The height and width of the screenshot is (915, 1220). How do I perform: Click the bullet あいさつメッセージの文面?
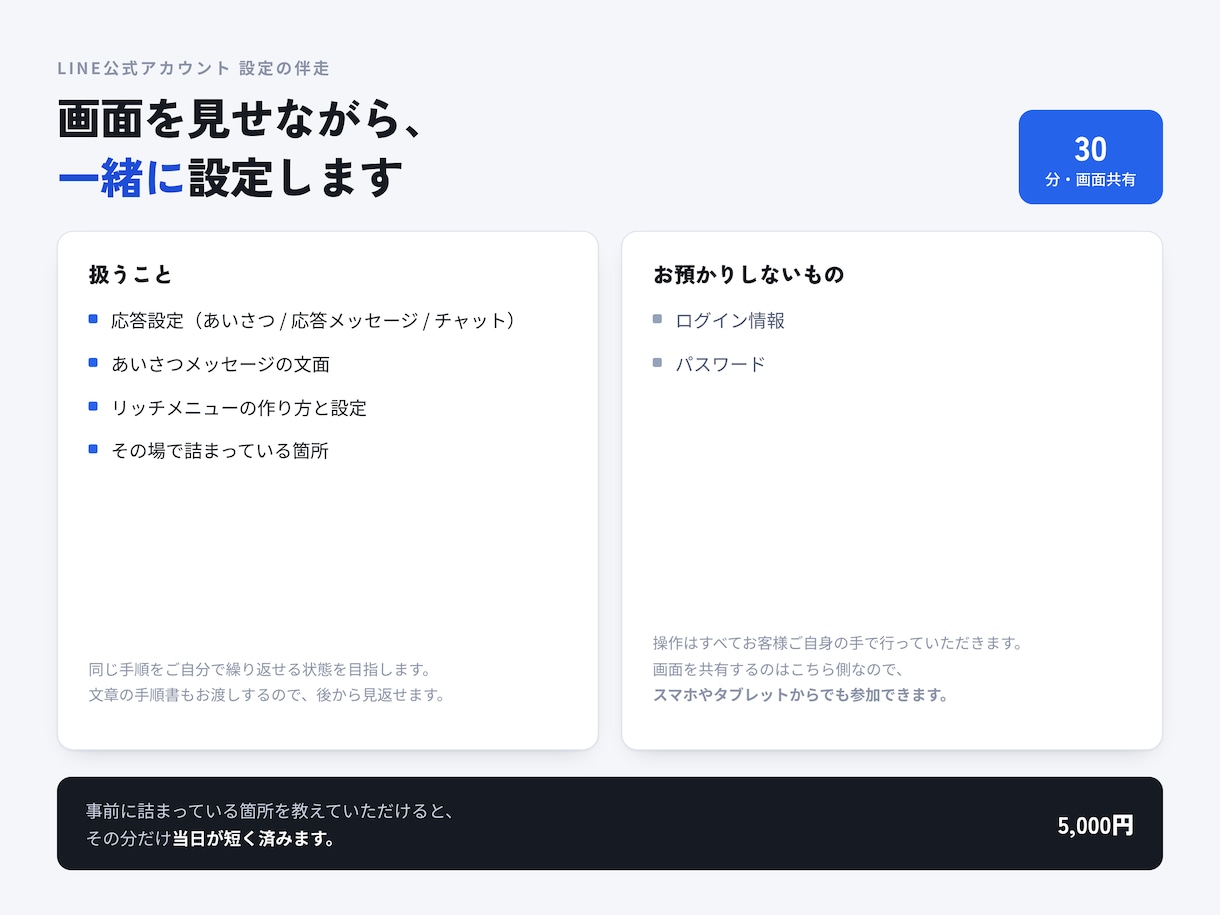[221, 364]
